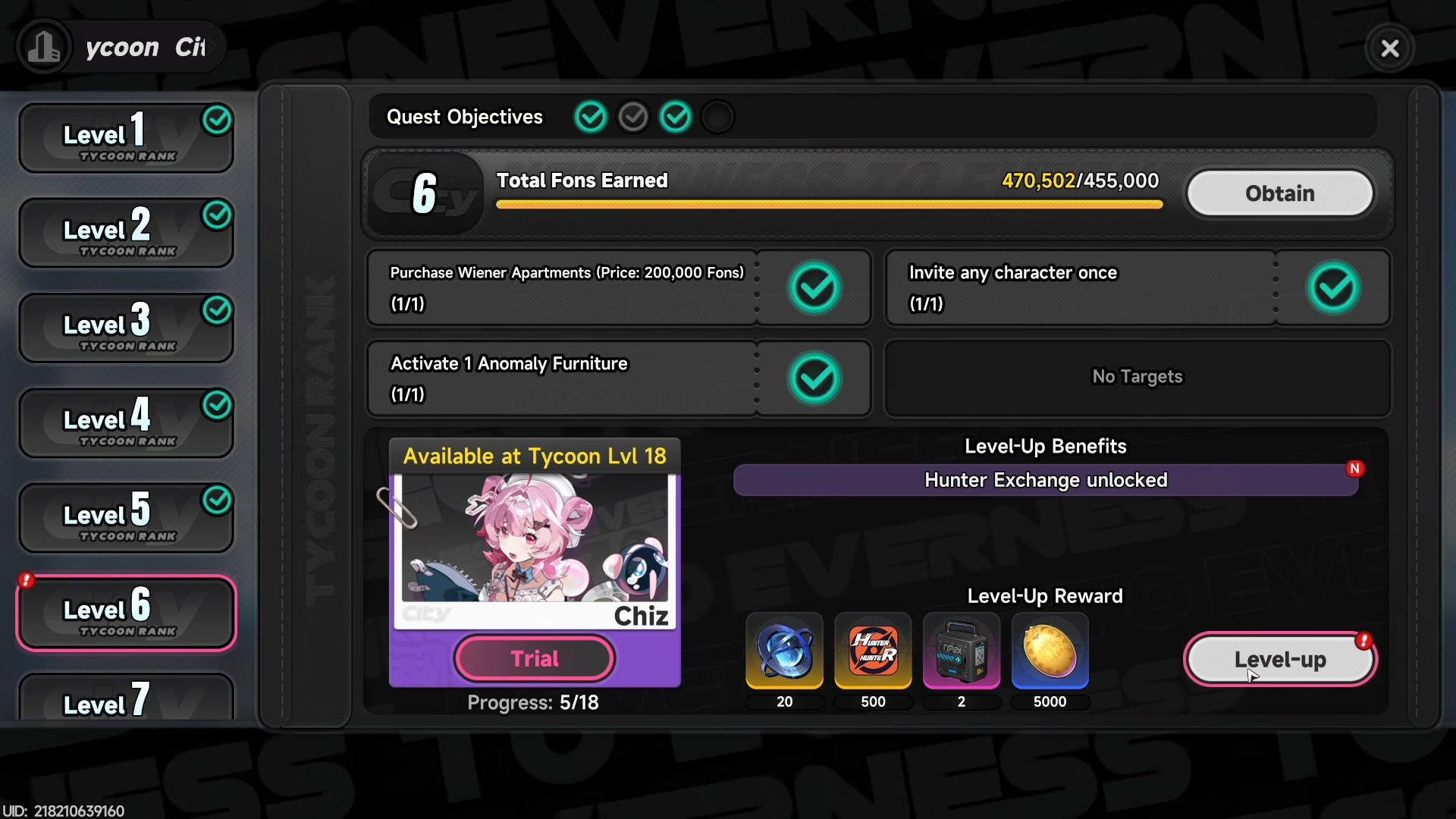Open the Level 3 Tycoon Rank tab
Screen dimensions: 1456x819
126,328
